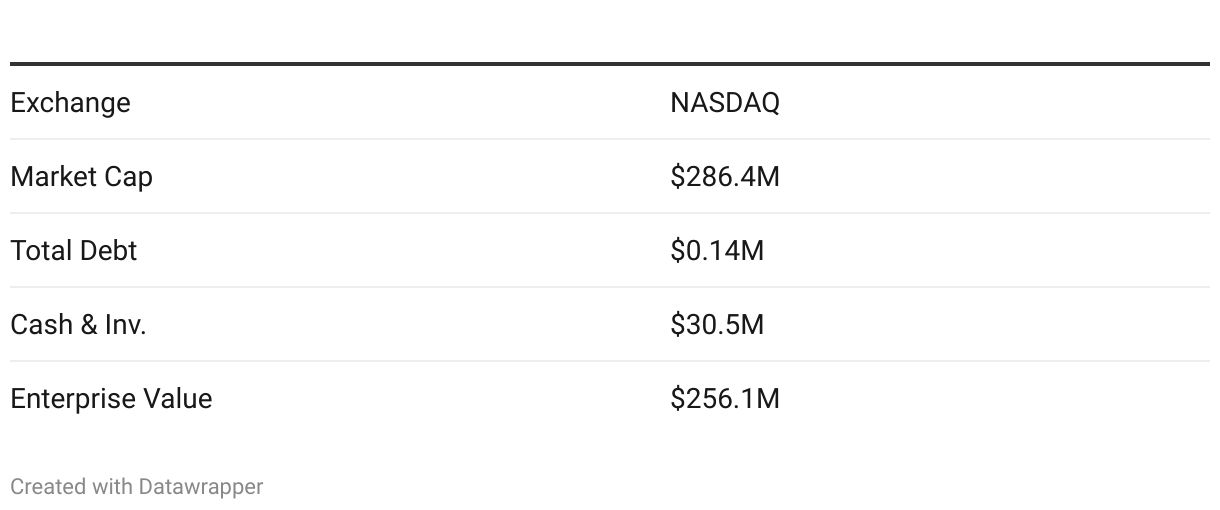Select the $286.4M market cap value
This screenshot has height=510, width=1220.
click(724, 177)
